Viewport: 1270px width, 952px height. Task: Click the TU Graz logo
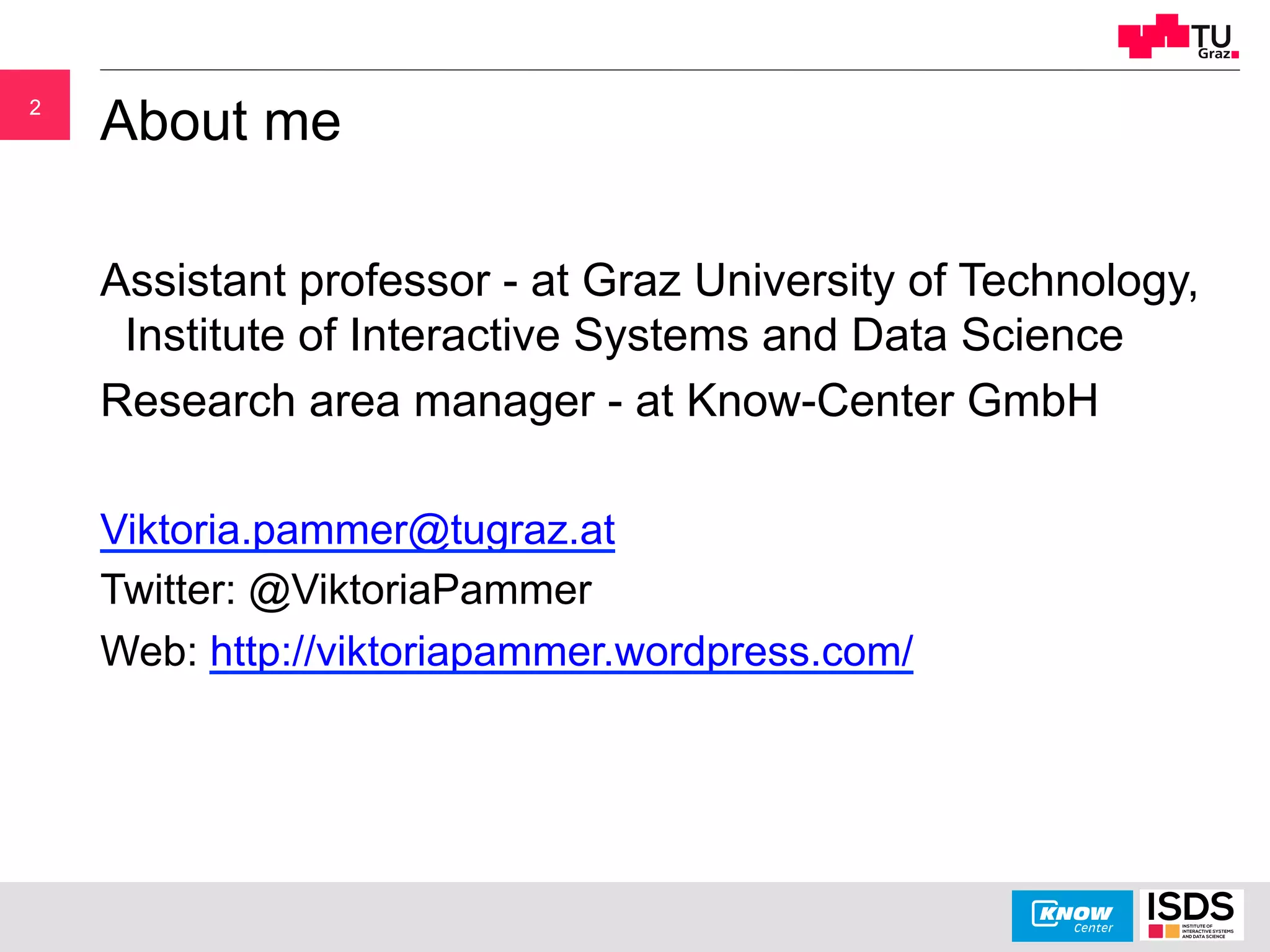(1177, 37)
